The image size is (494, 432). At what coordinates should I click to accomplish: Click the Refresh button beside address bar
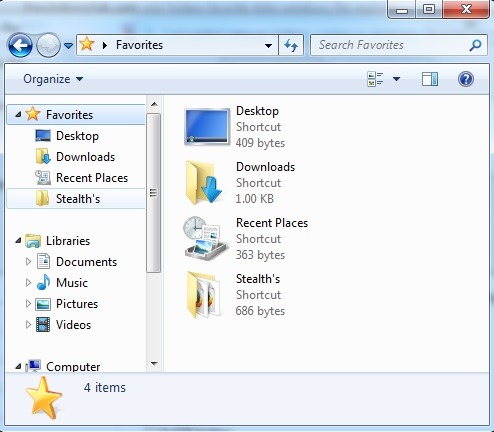click(291, 45)
